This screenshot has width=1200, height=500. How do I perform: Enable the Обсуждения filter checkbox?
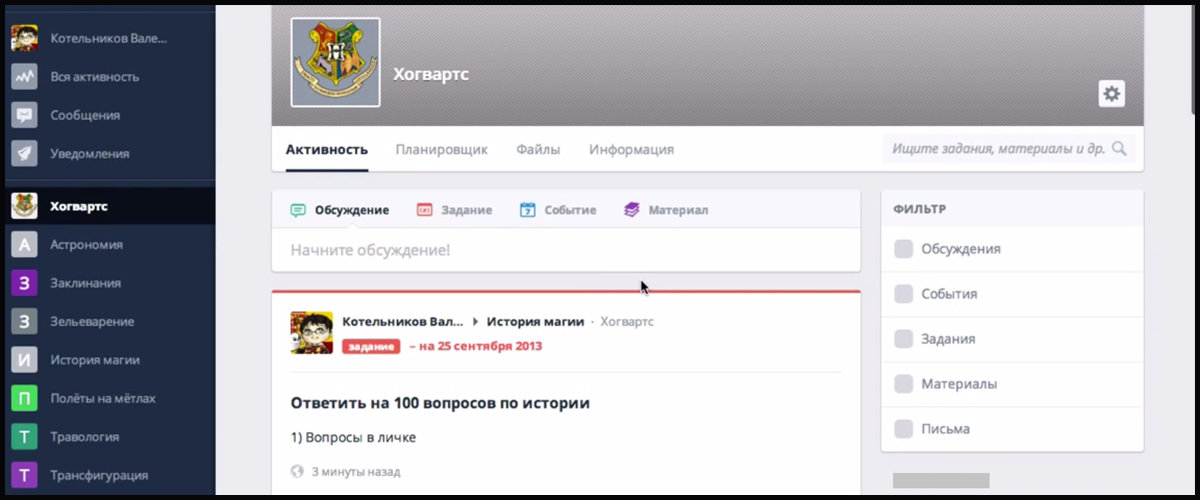[904, 249]
